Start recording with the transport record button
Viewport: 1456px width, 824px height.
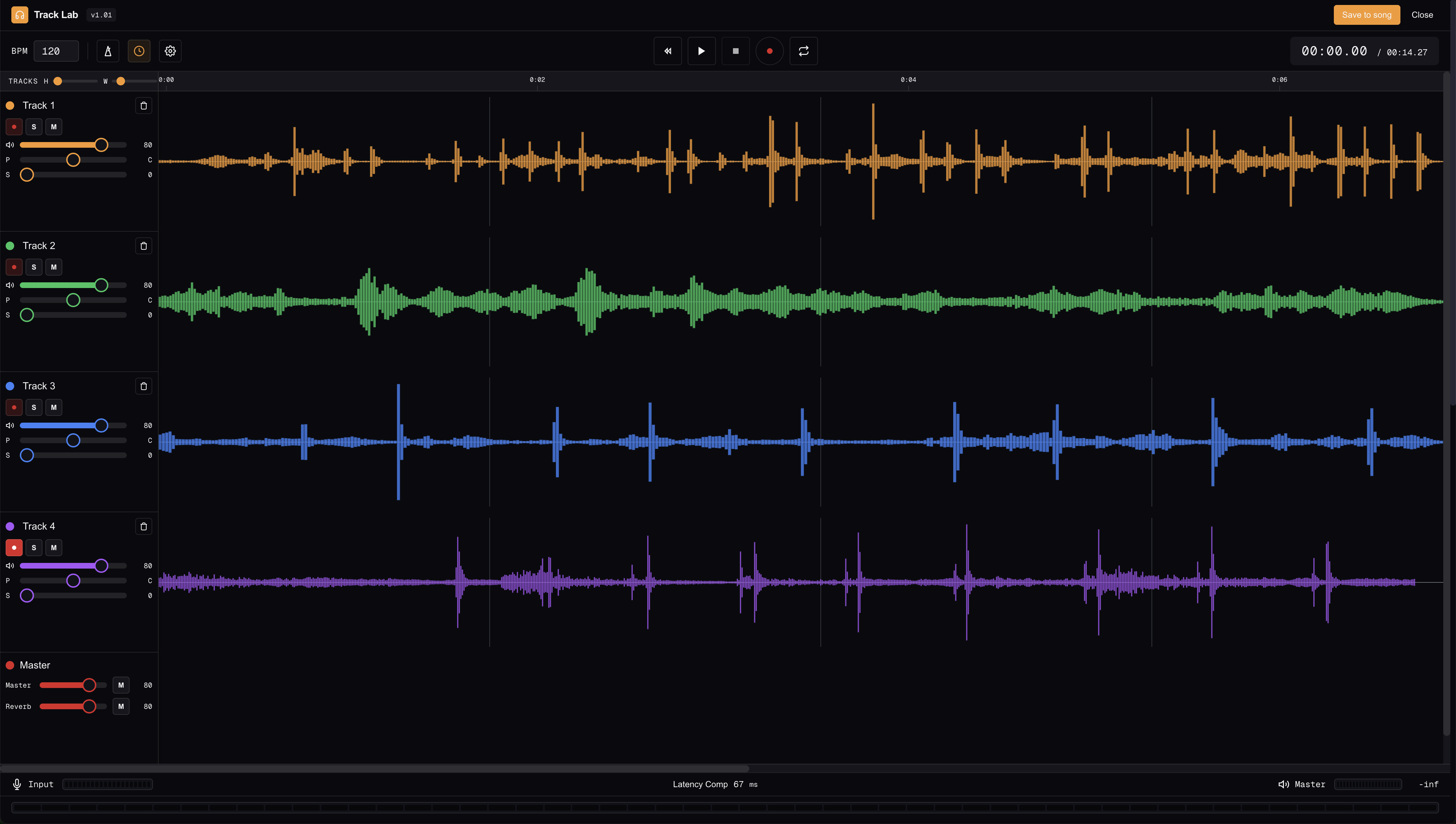769,51
